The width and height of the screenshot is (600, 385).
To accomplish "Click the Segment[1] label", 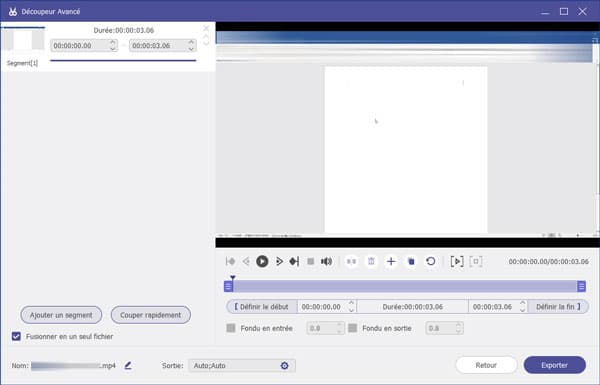I will [22, 63].
